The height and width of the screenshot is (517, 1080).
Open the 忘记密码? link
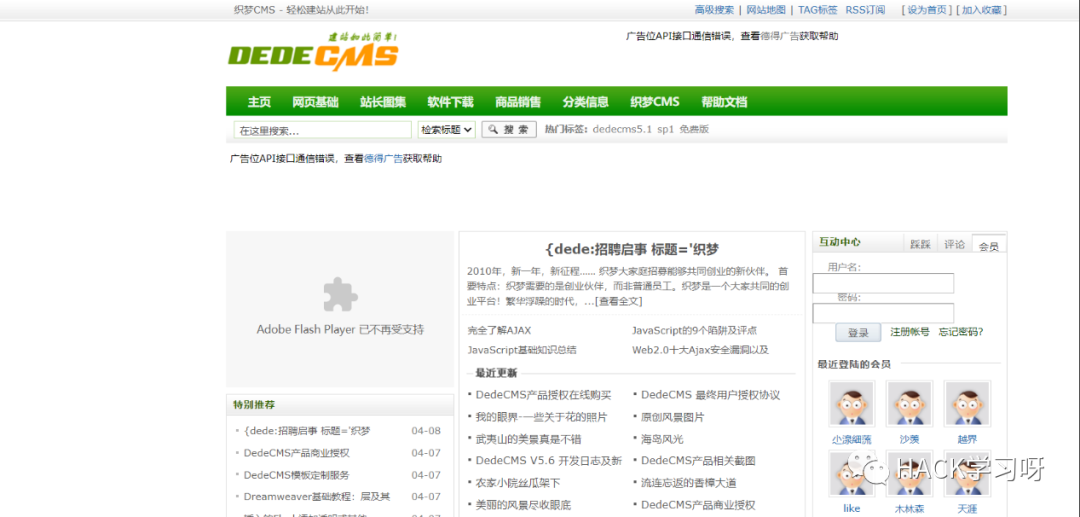(x=961, y=332)
